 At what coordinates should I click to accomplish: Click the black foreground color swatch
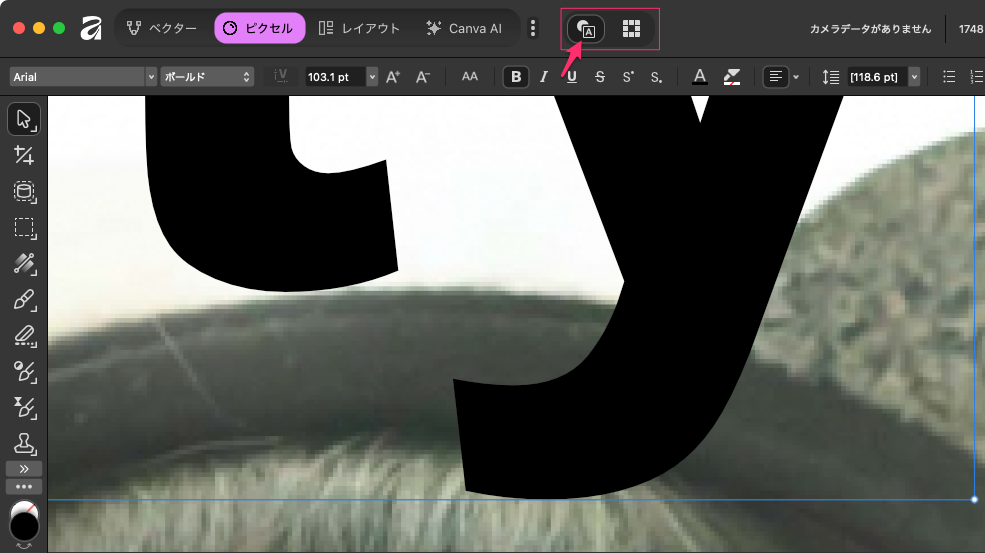[25, 526]
